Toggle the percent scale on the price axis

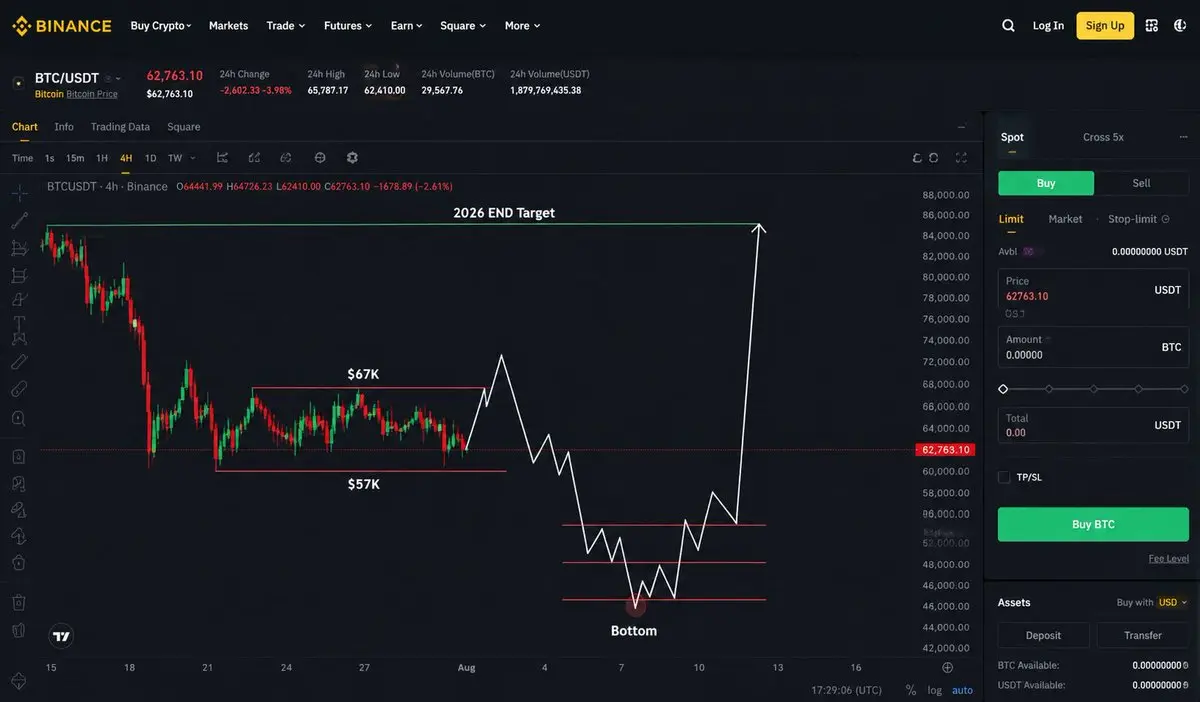point(911,690)
